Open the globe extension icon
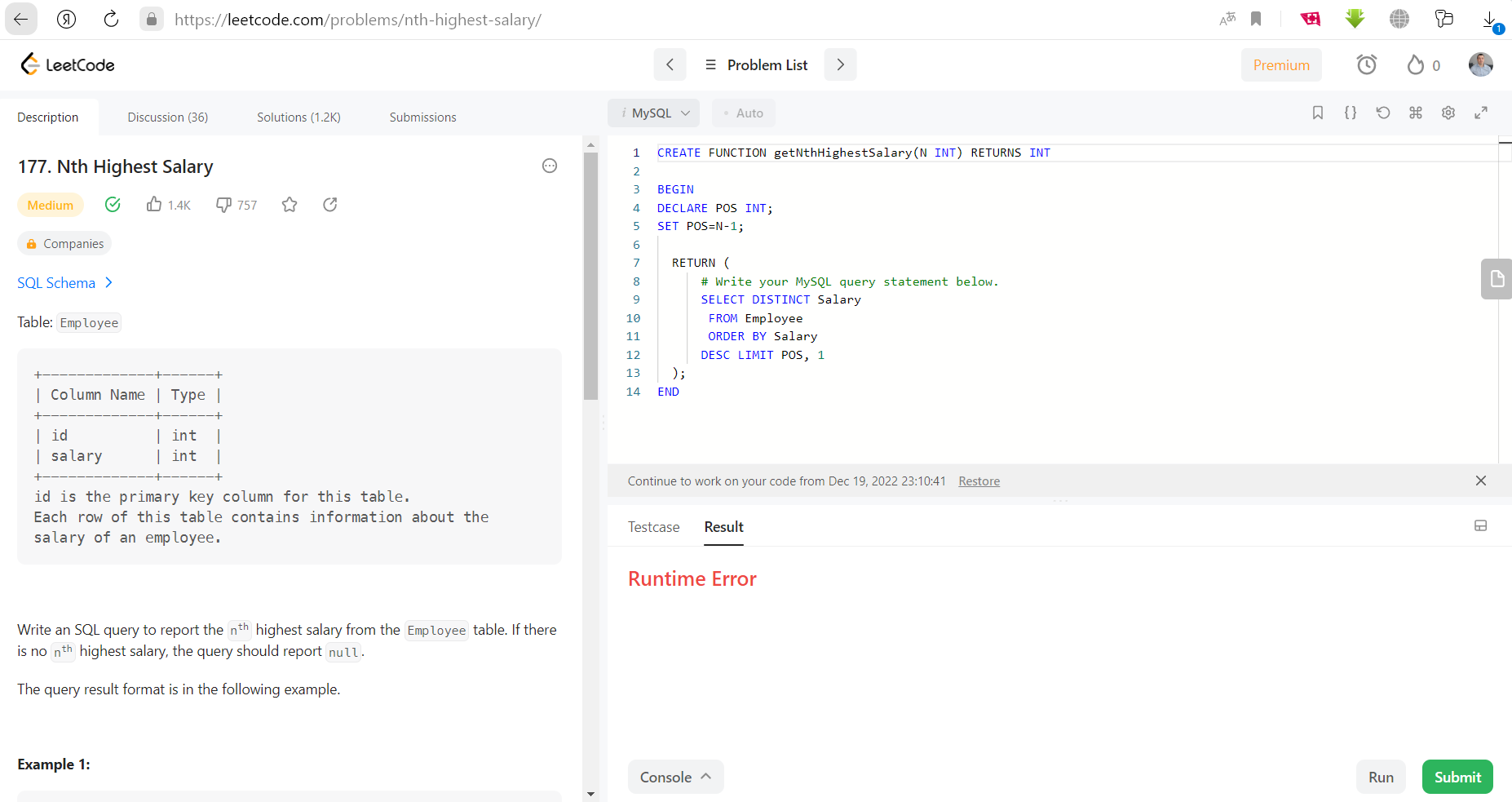 [x=1399, y=19]
